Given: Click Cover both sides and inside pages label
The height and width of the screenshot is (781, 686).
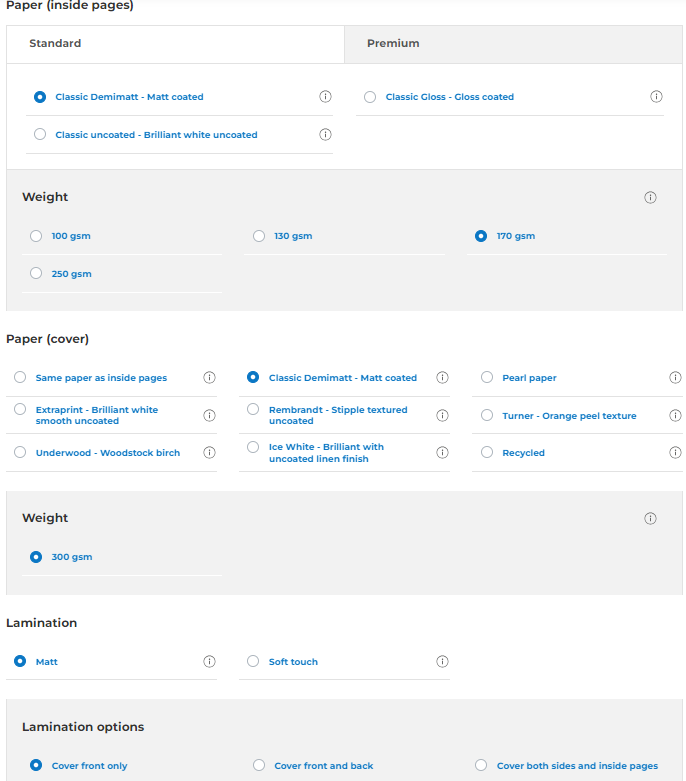Looking at the screenshot, I should 577,766.
